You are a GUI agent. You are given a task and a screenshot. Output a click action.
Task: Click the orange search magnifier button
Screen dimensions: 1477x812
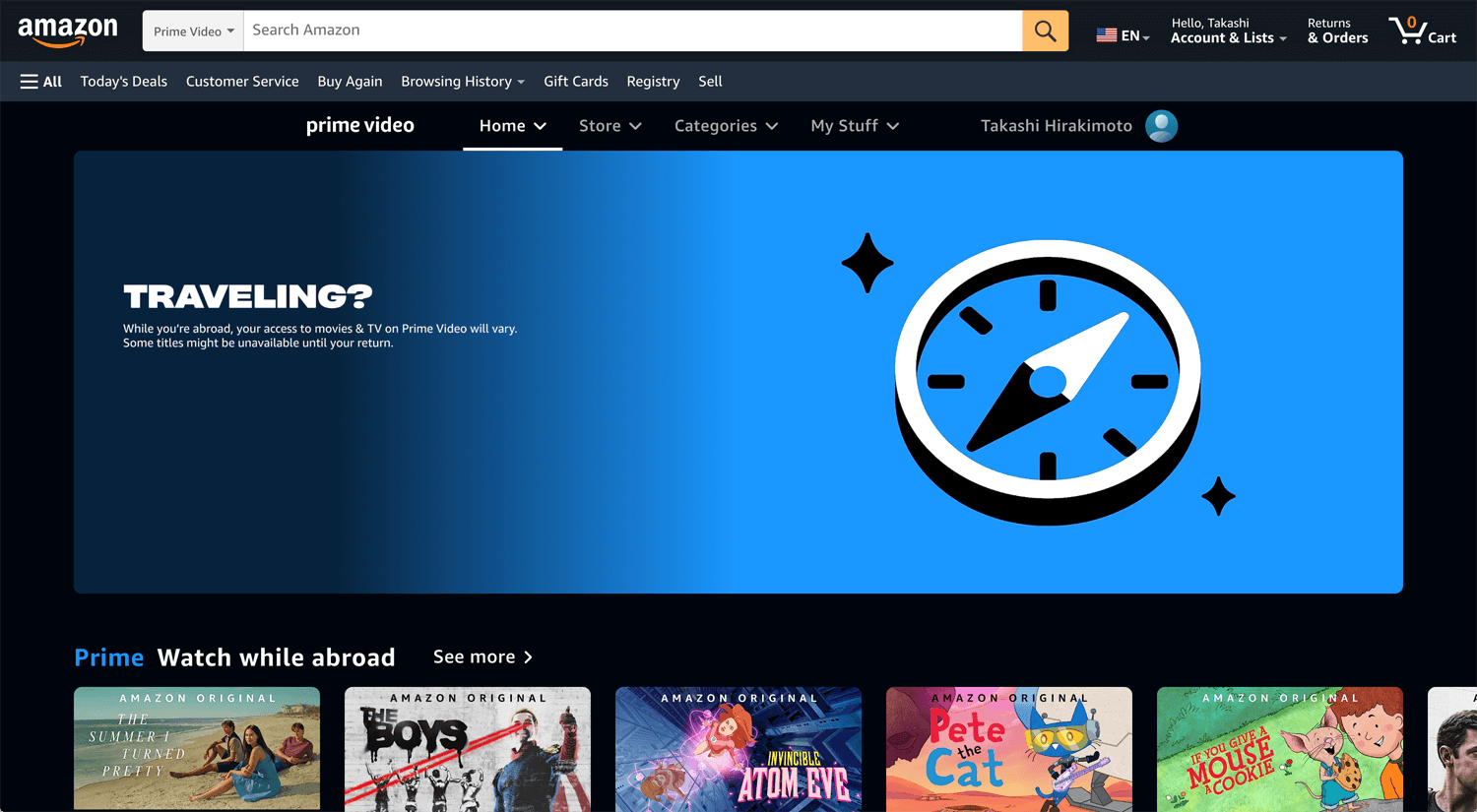coord(1045,31)
